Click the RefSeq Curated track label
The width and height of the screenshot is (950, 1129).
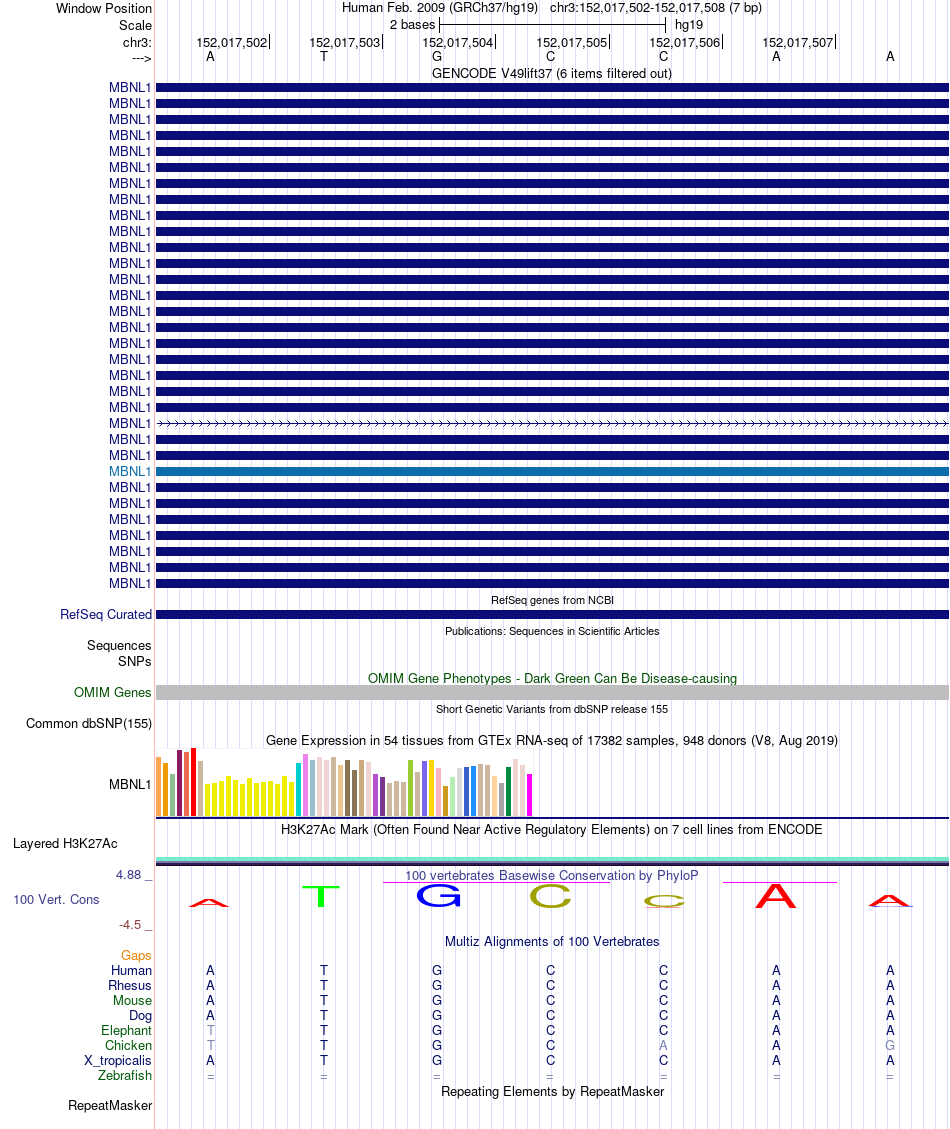[106, 614]
